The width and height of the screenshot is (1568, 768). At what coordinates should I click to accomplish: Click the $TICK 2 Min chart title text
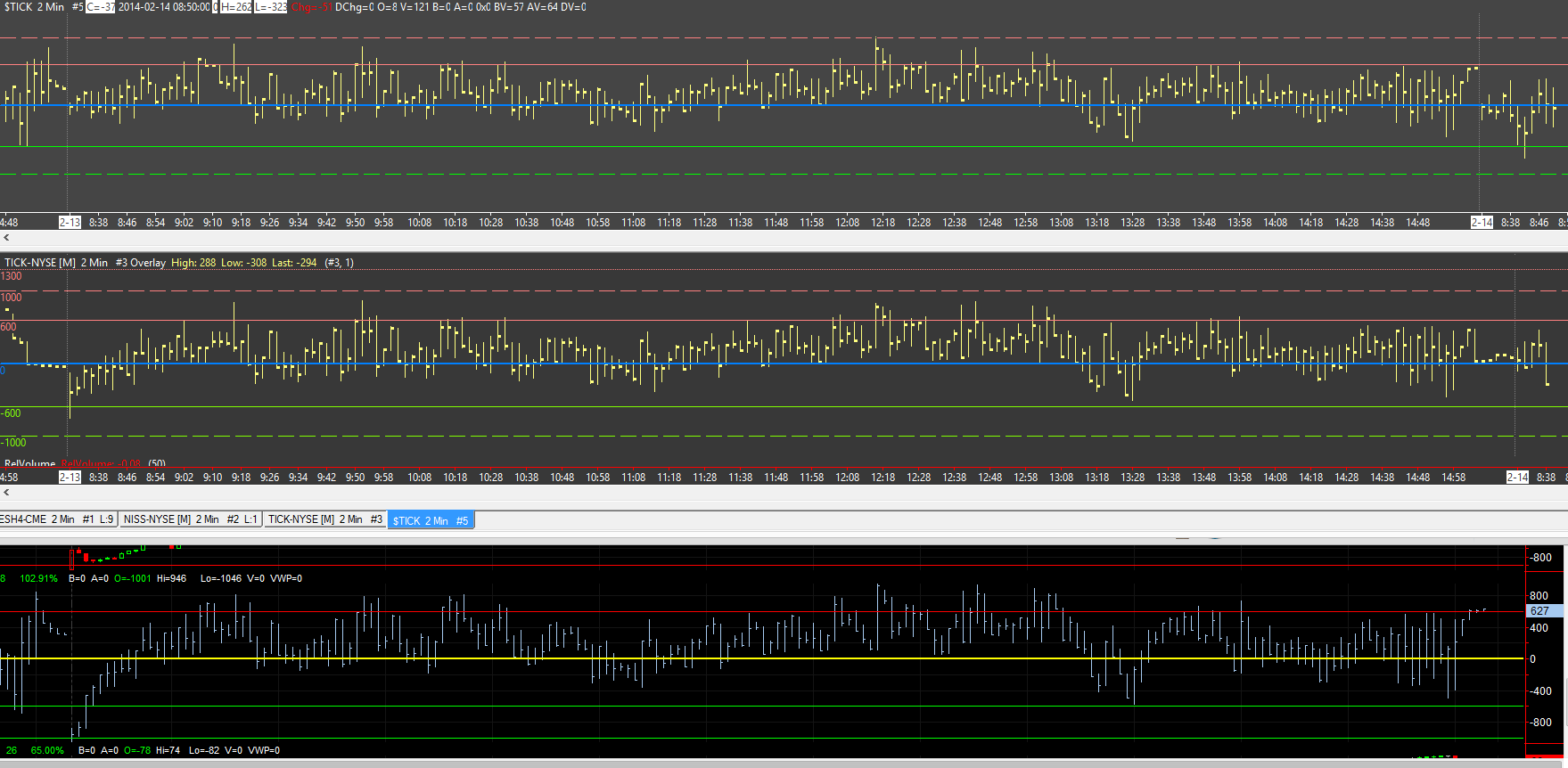coord(34,7)
